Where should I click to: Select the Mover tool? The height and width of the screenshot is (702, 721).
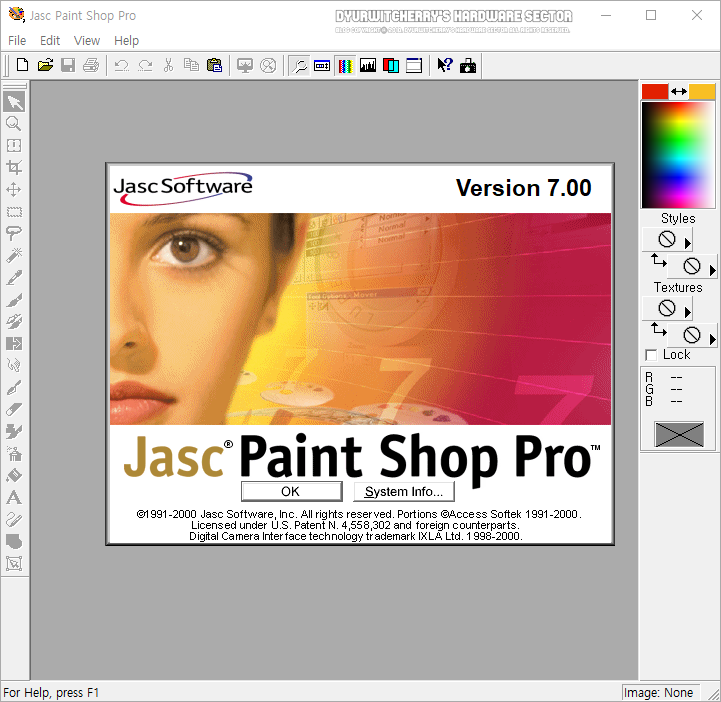pyautogui.click(x=14, y=189)
